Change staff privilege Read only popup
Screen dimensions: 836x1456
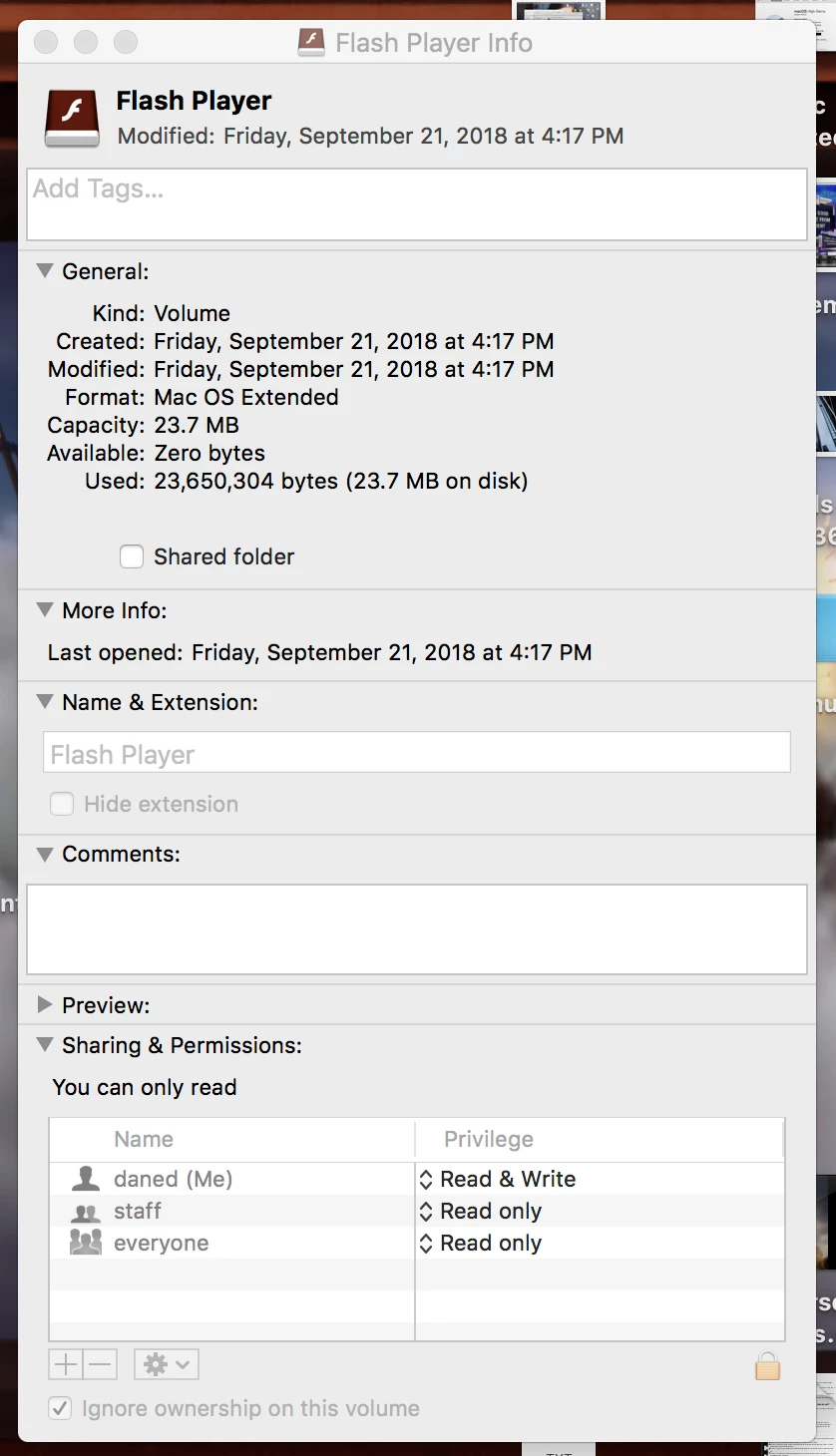point(480,1211)
